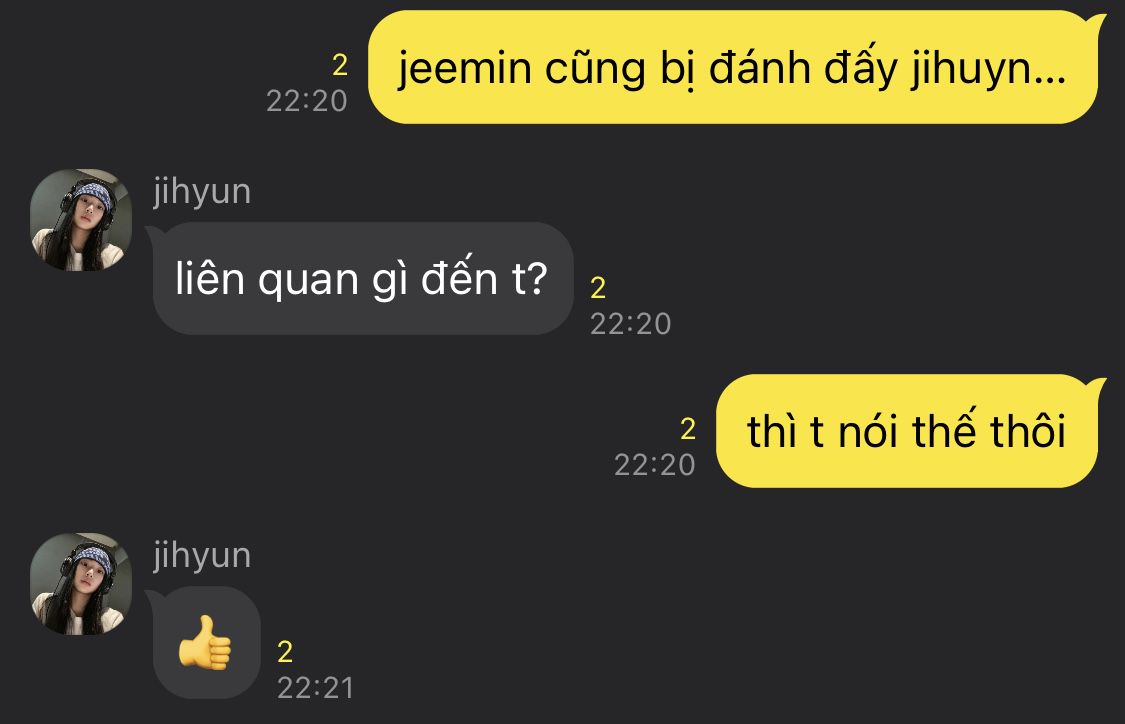Tap the thumbs-up emoji message
The width and height of the screenshot is (1125, 724).
(207, 642)
